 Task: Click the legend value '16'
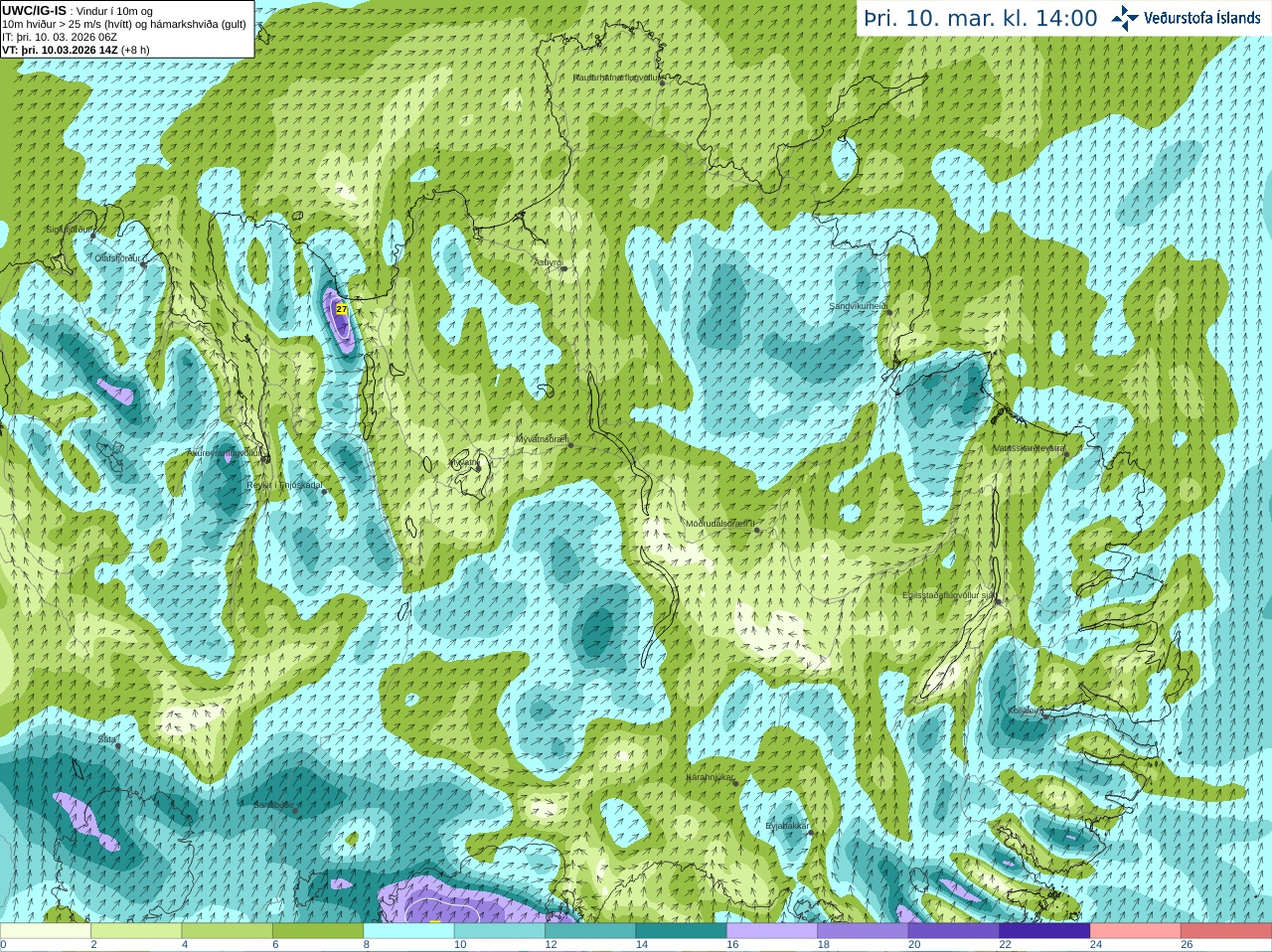click(x=732, y=945)
